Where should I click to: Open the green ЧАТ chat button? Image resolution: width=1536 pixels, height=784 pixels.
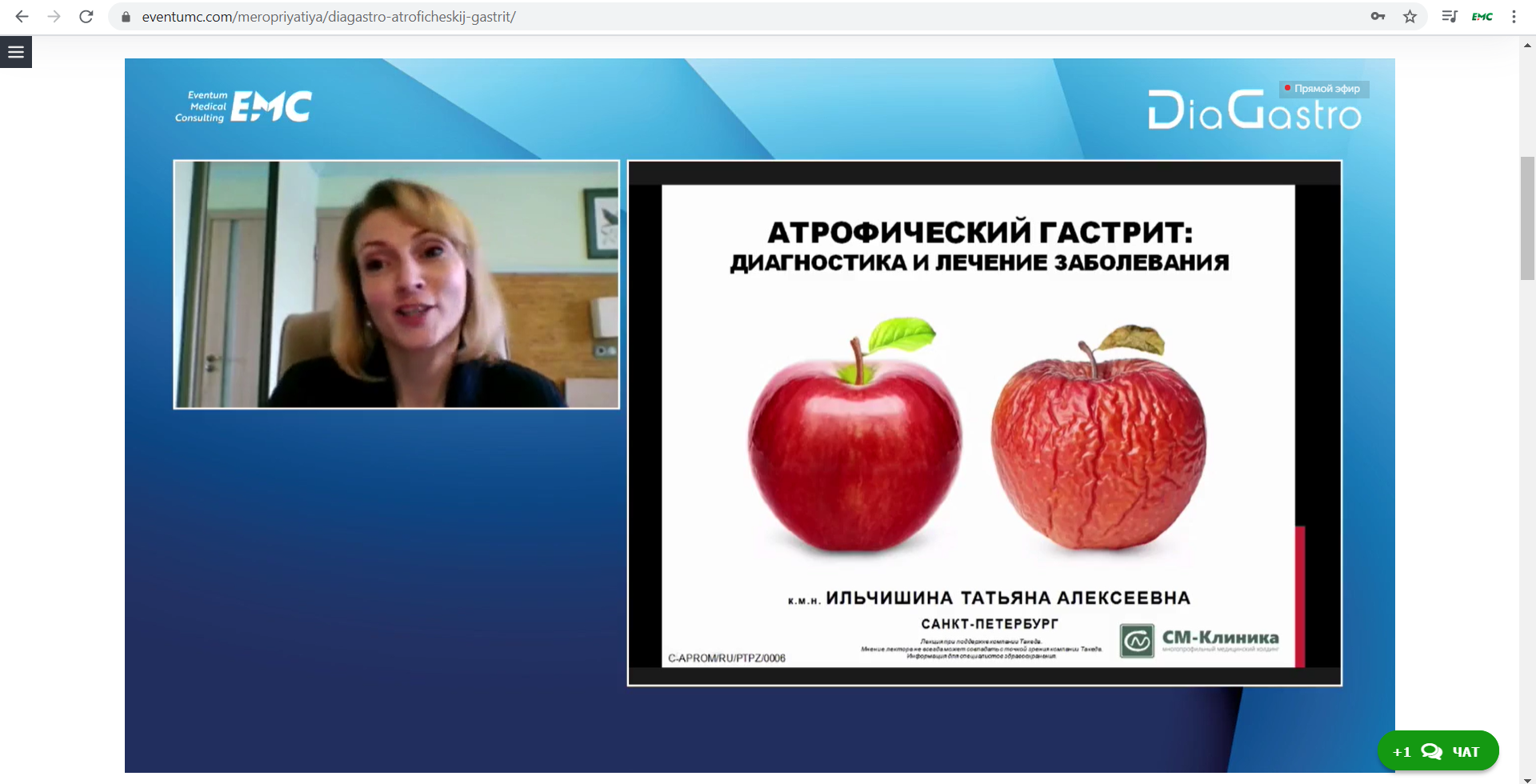(1438, 751)
